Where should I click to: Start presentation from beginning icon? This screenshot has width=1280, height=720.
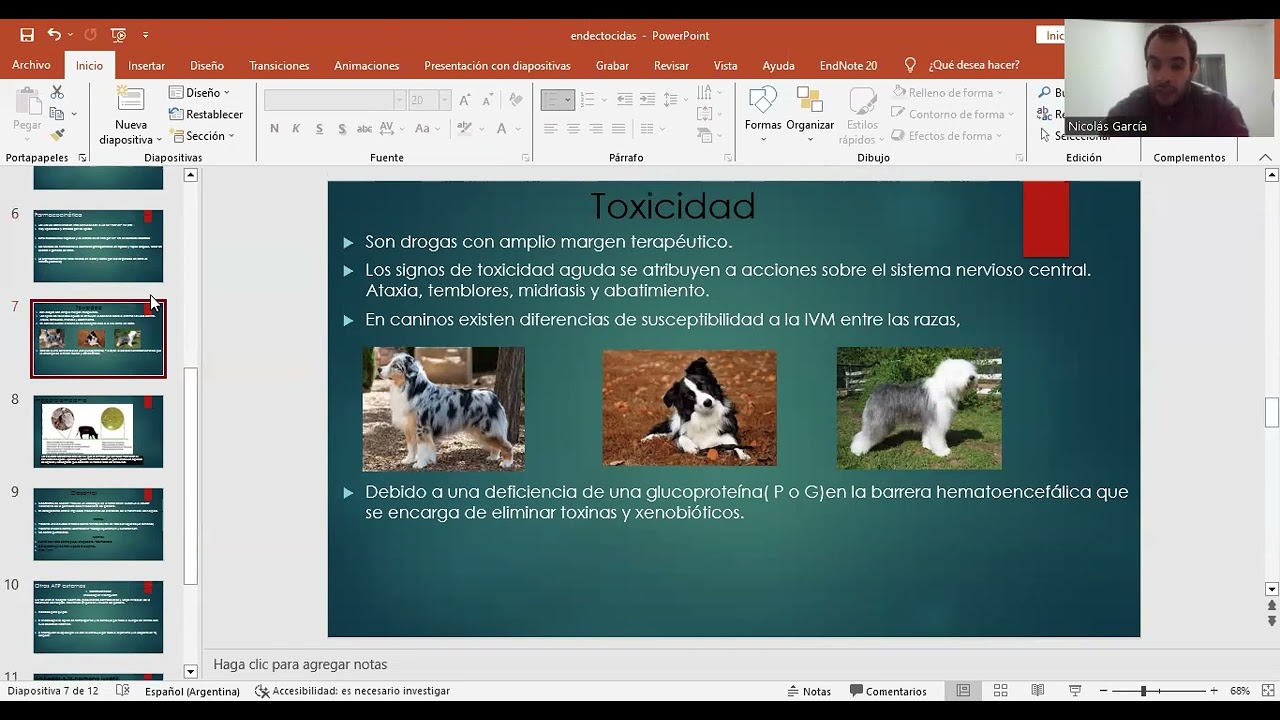(119, 35)
